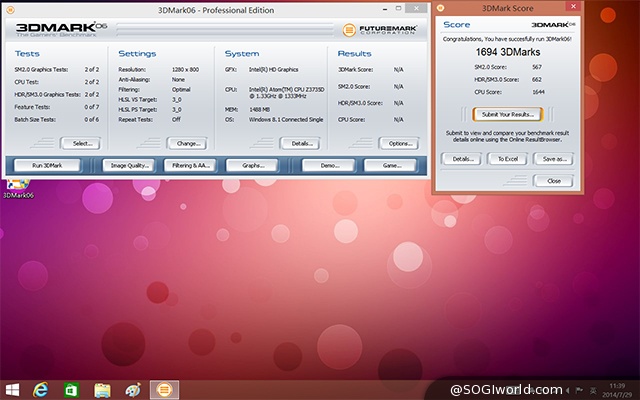The height and width of the screenshot is (400, 640).
Task: Click the '1694 3DMarks' score text
Action: coord(508,52)
